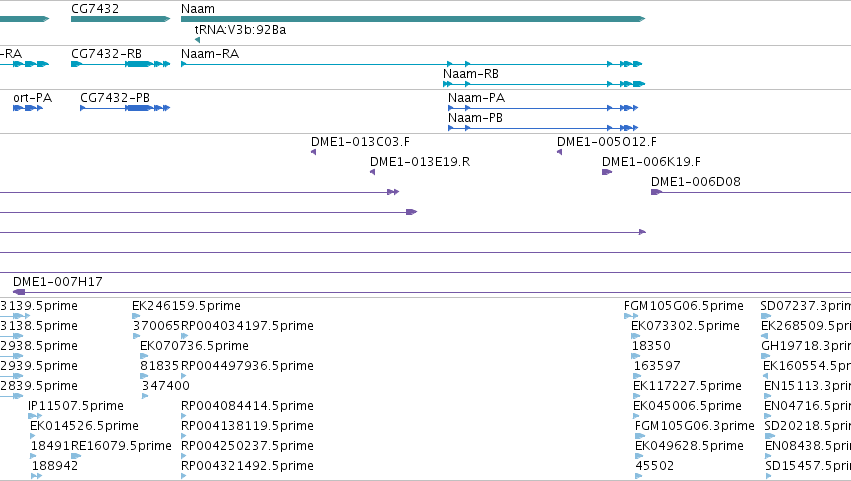The image size is (851, 481).
Task: Select the CG7432 gene name label
Action: coord(95,9)
